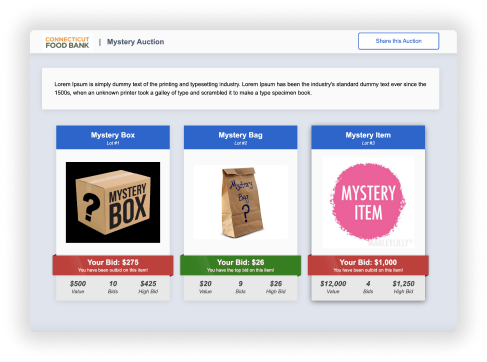Screen dimensions: 487x362
Task: Click the green Your Bid: $26 banner
Action: pyautogui.click(x=240, y=265)
